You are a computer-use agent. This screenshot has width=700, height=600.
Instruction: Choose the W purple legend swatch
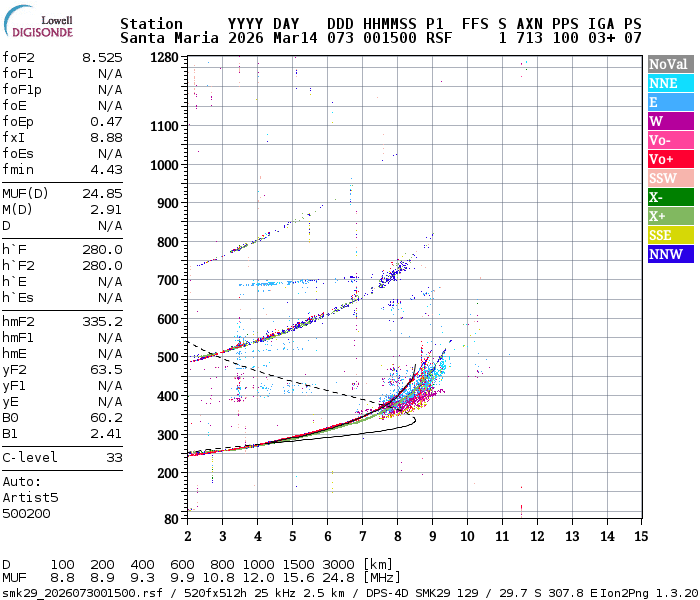[x=671, y=121]
